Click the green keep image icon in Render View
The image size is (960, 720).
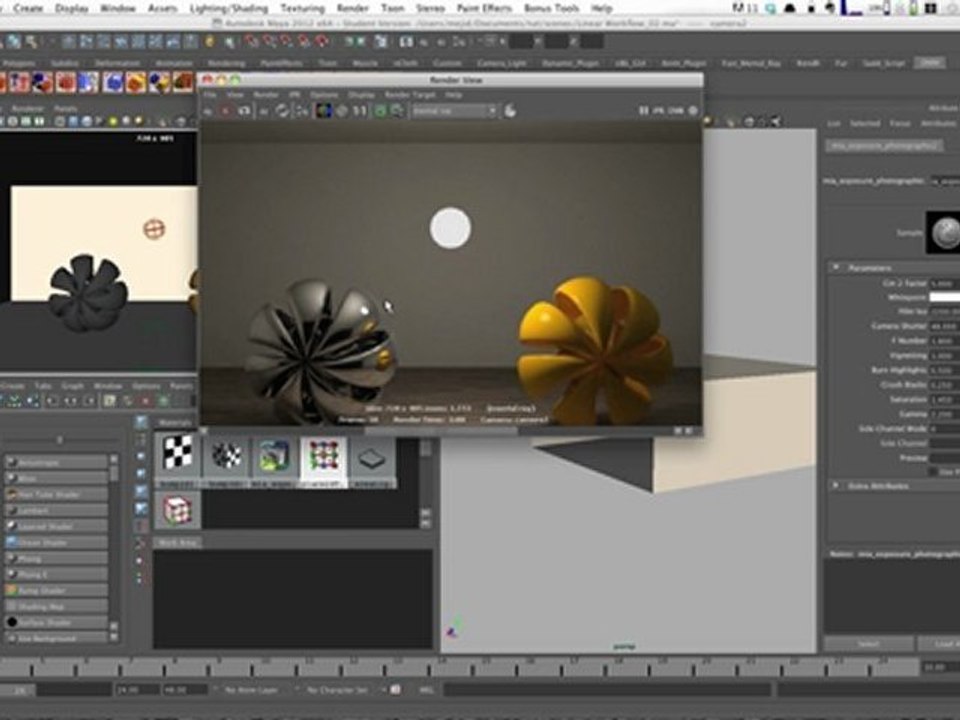click(380, 111)
